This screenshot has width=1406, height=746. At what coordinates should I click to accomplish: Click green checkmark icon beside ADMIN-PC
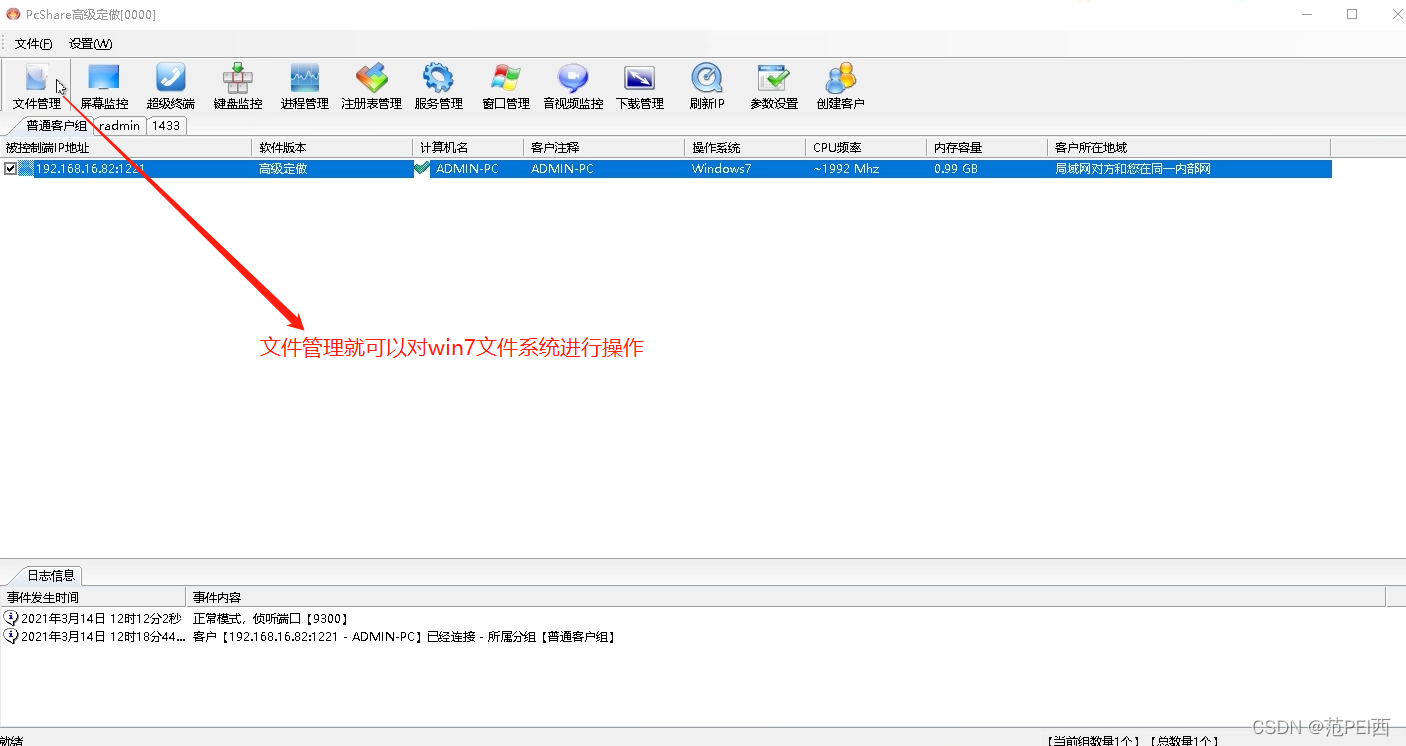(422, 169)
